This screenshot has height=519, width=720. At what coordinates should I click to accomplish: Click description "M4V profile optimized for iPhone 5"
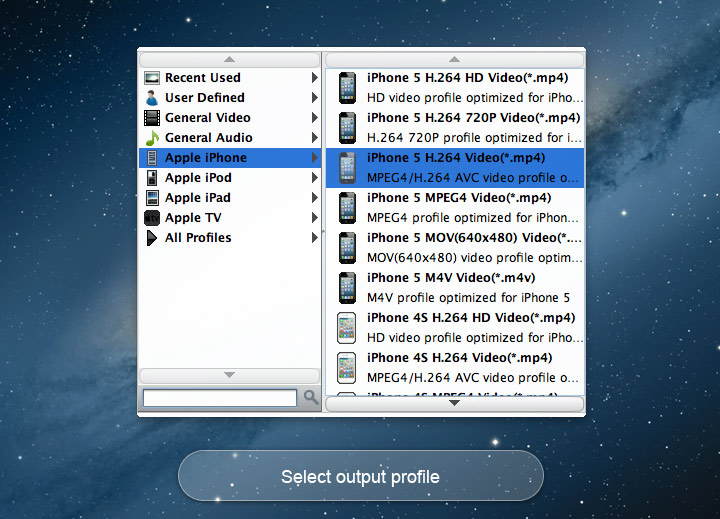(x=468, y=298)
